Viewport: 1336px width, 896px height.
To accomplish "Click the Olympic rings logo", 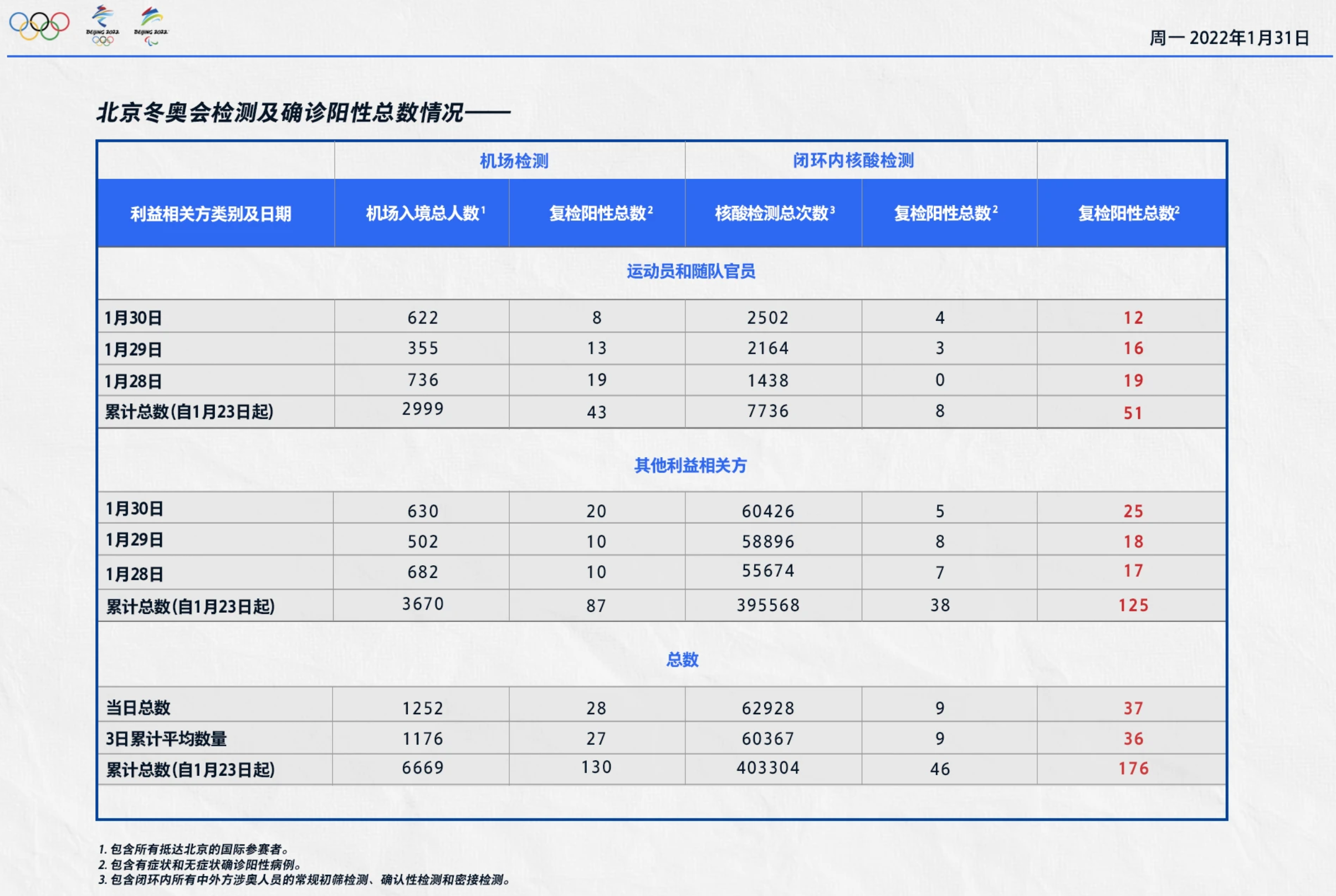I will point(40,25).
